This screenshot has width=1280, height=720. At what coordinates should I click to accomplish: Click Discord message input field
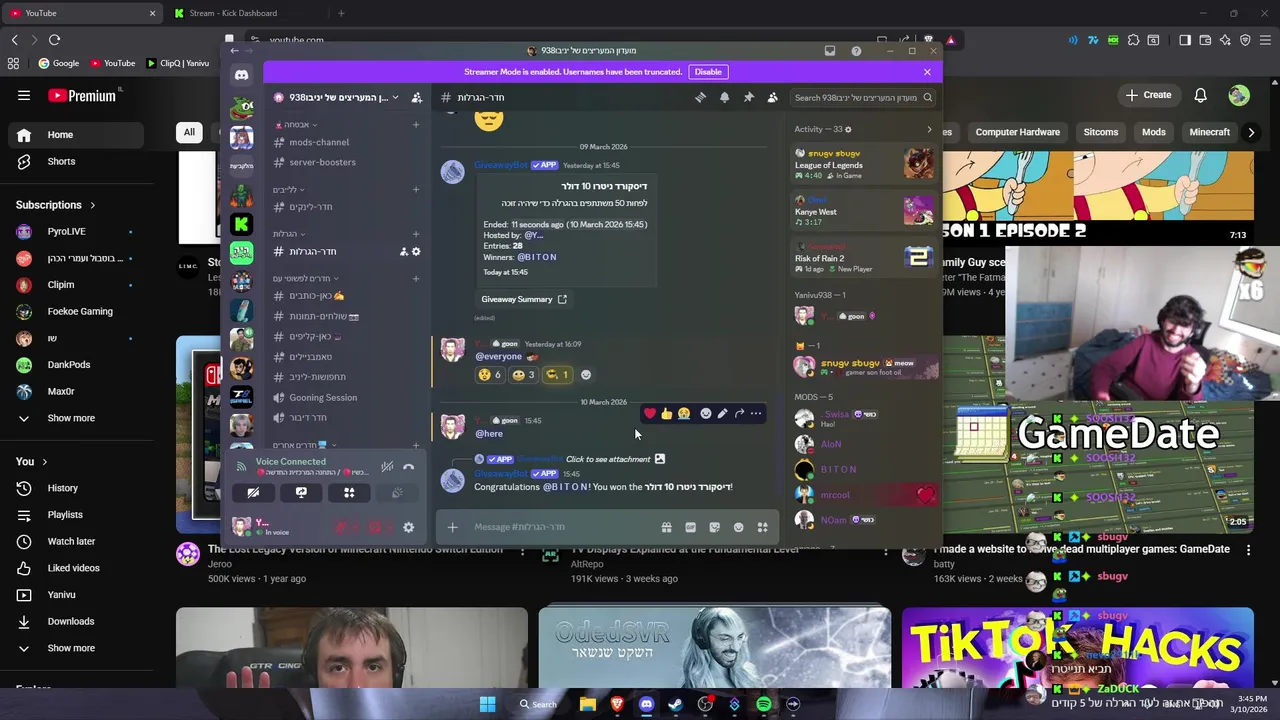click(560, 527)
